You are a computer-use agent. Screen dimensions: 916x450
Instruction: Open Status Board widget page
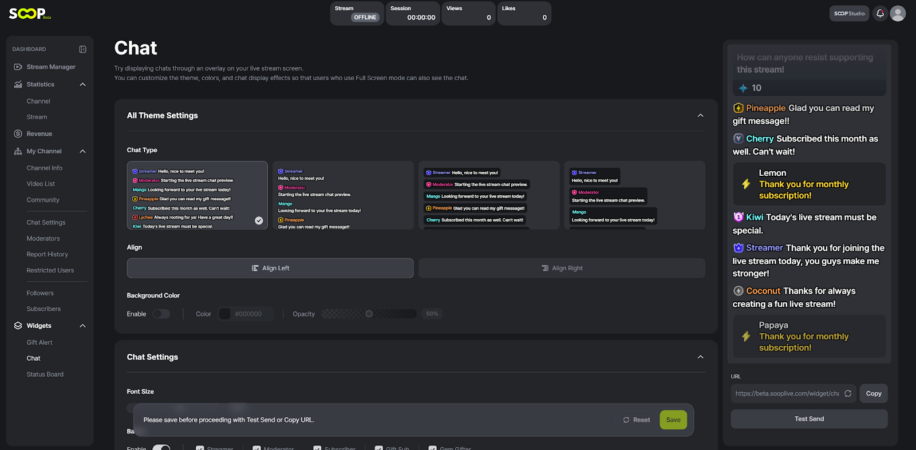pyautogui.click(x=45, y=374)
